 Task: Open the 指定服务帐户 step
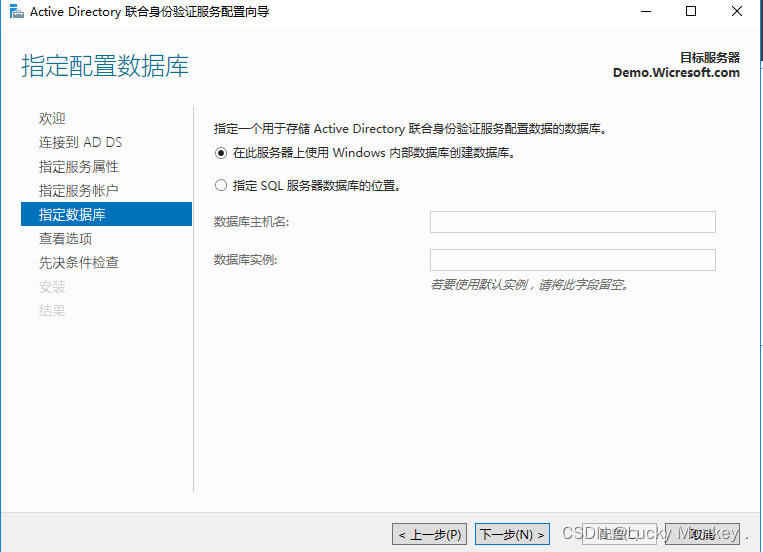79,190
